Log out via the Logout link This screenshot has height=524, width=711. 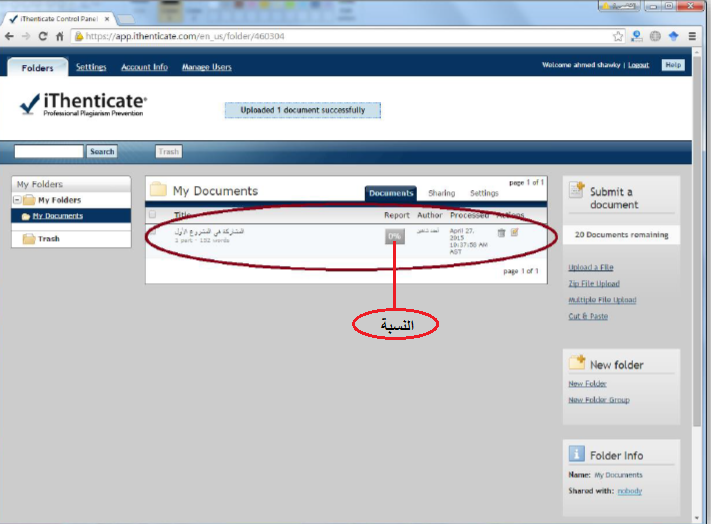pyautogui.click(x=638, y=65)
